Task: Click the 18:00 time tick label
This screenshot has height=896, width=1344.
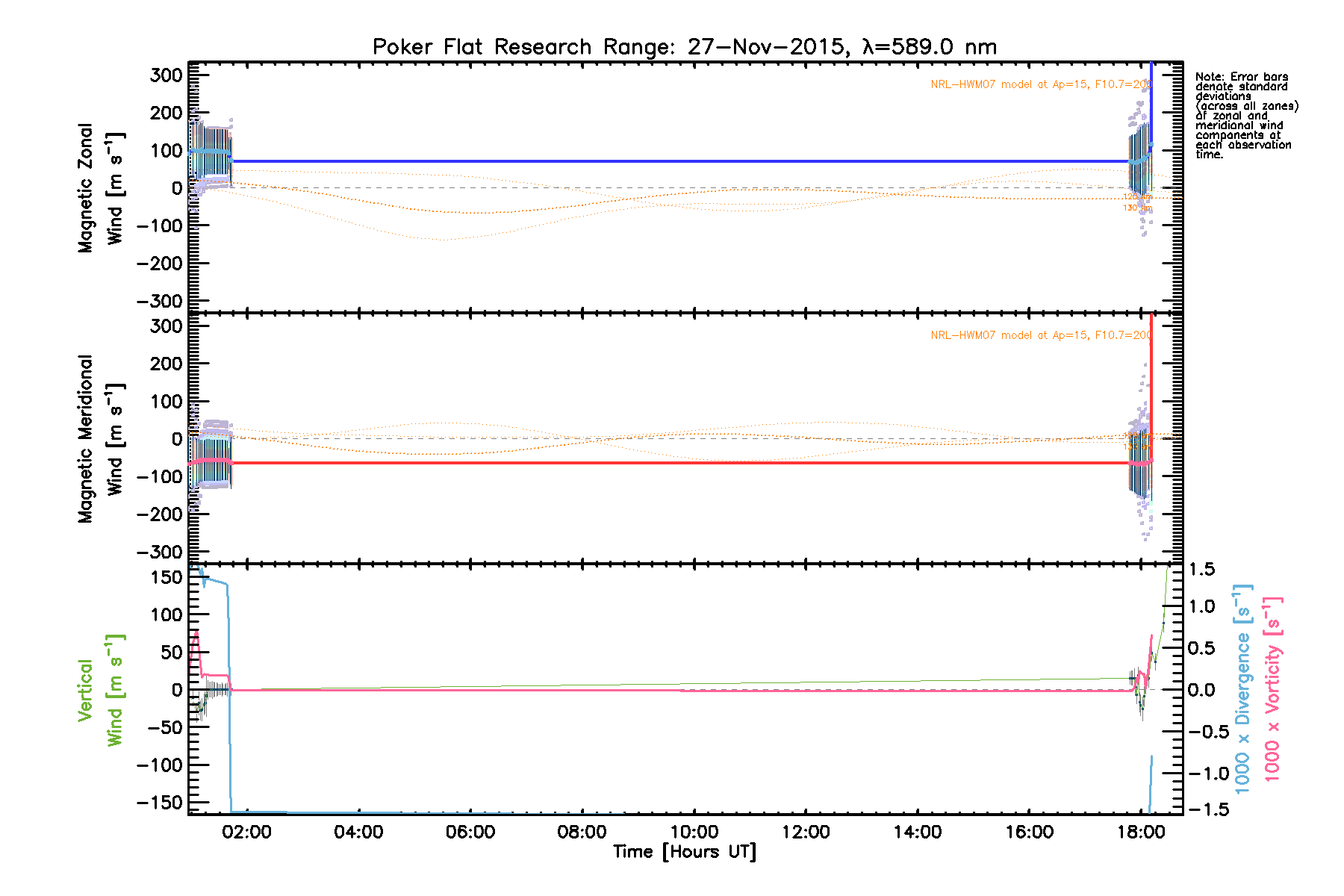Action: coord(1141,833)
